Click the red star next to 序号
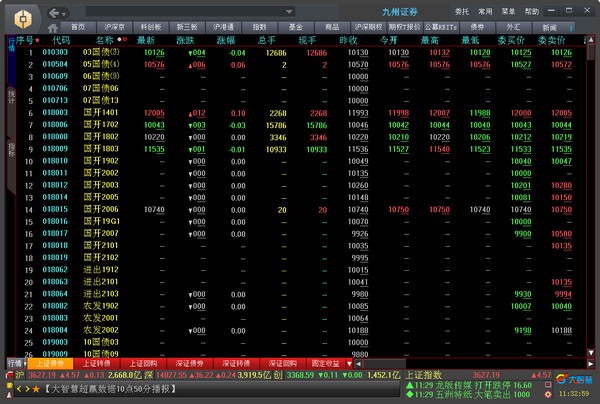This screenshot has height=404, width=600. pyautogui.click(x=37, y=40)
